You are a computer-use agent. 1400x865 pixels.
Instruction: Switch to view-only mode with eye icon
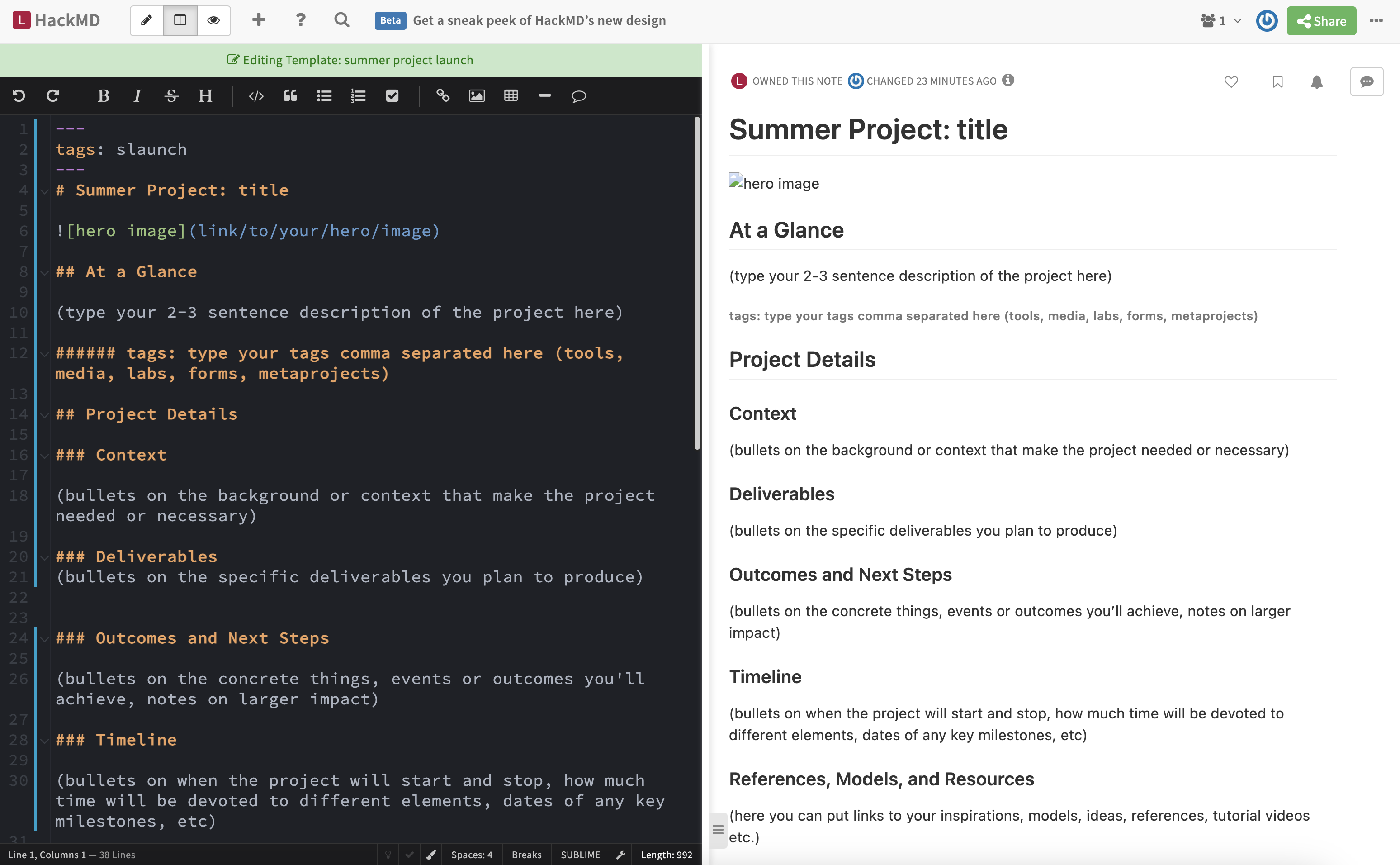(213, 21)
